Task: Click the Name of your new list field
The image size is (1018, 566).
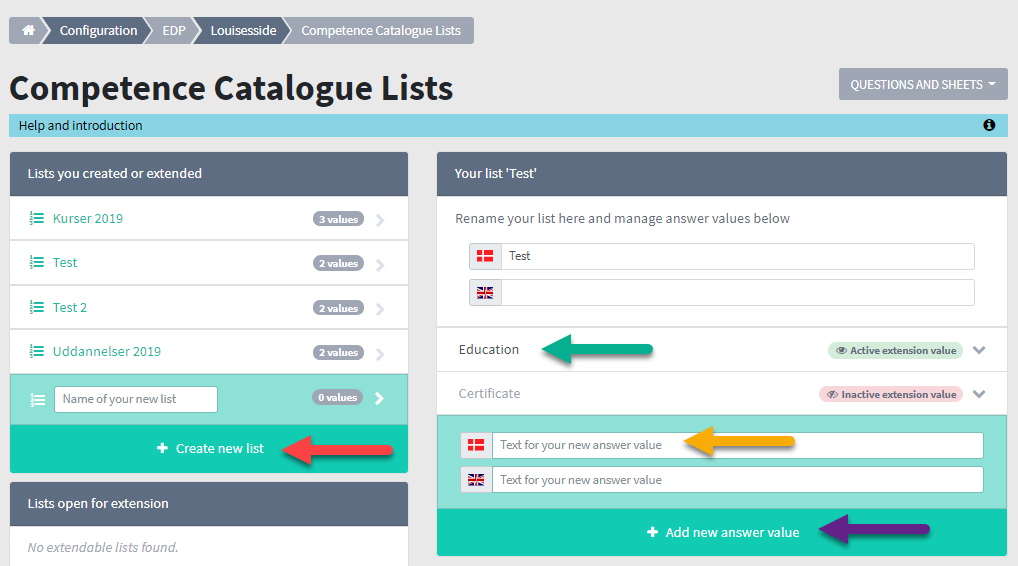Action: click(x=136, y=399)
